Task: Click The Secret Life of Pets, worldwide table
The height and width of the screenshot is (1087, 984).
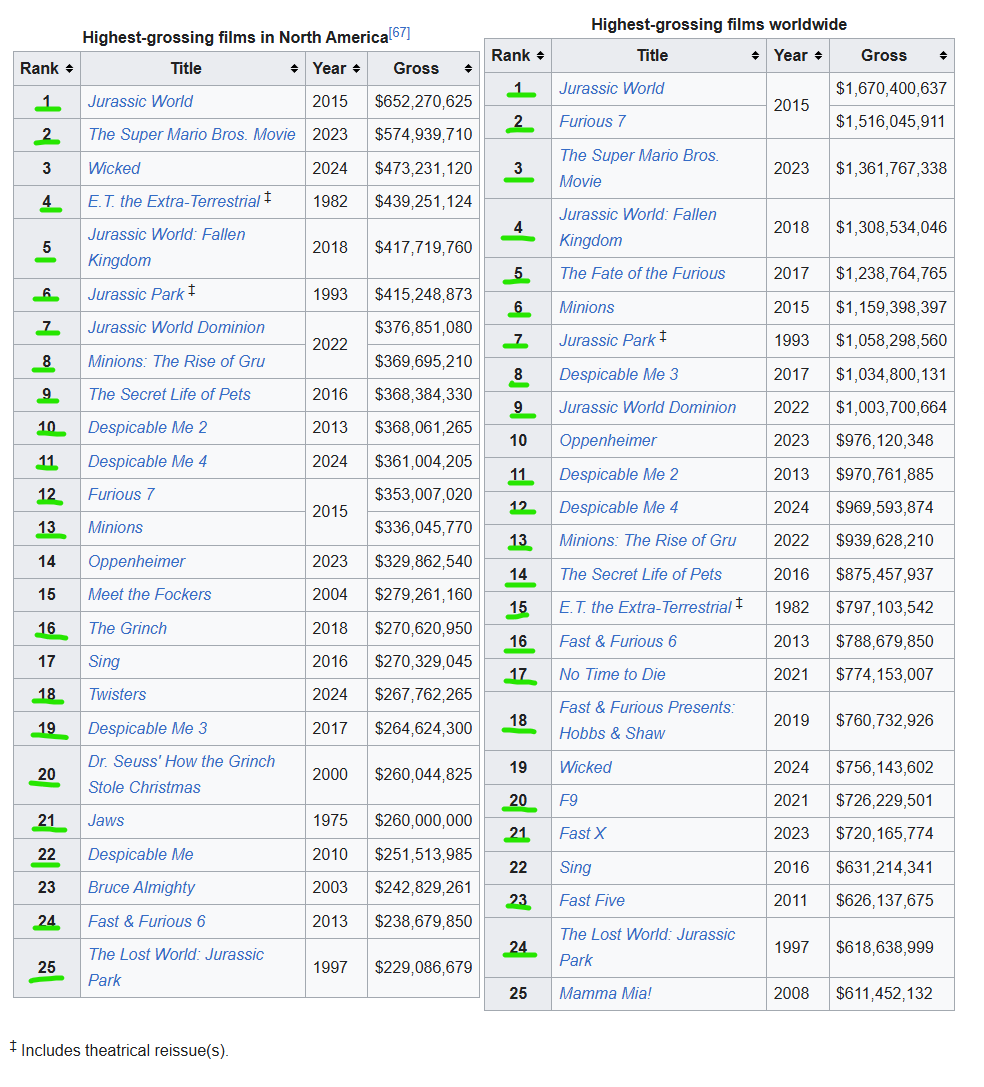Action: pos(641,575)
